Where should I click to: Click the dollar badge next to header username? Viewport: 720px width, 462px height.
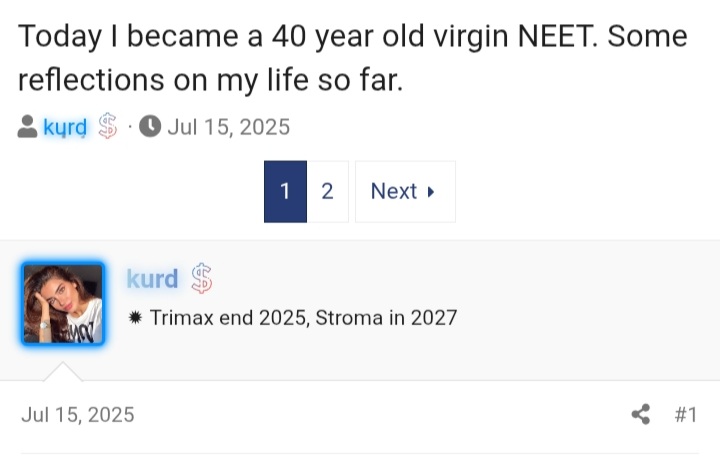[x=108, y=127]
